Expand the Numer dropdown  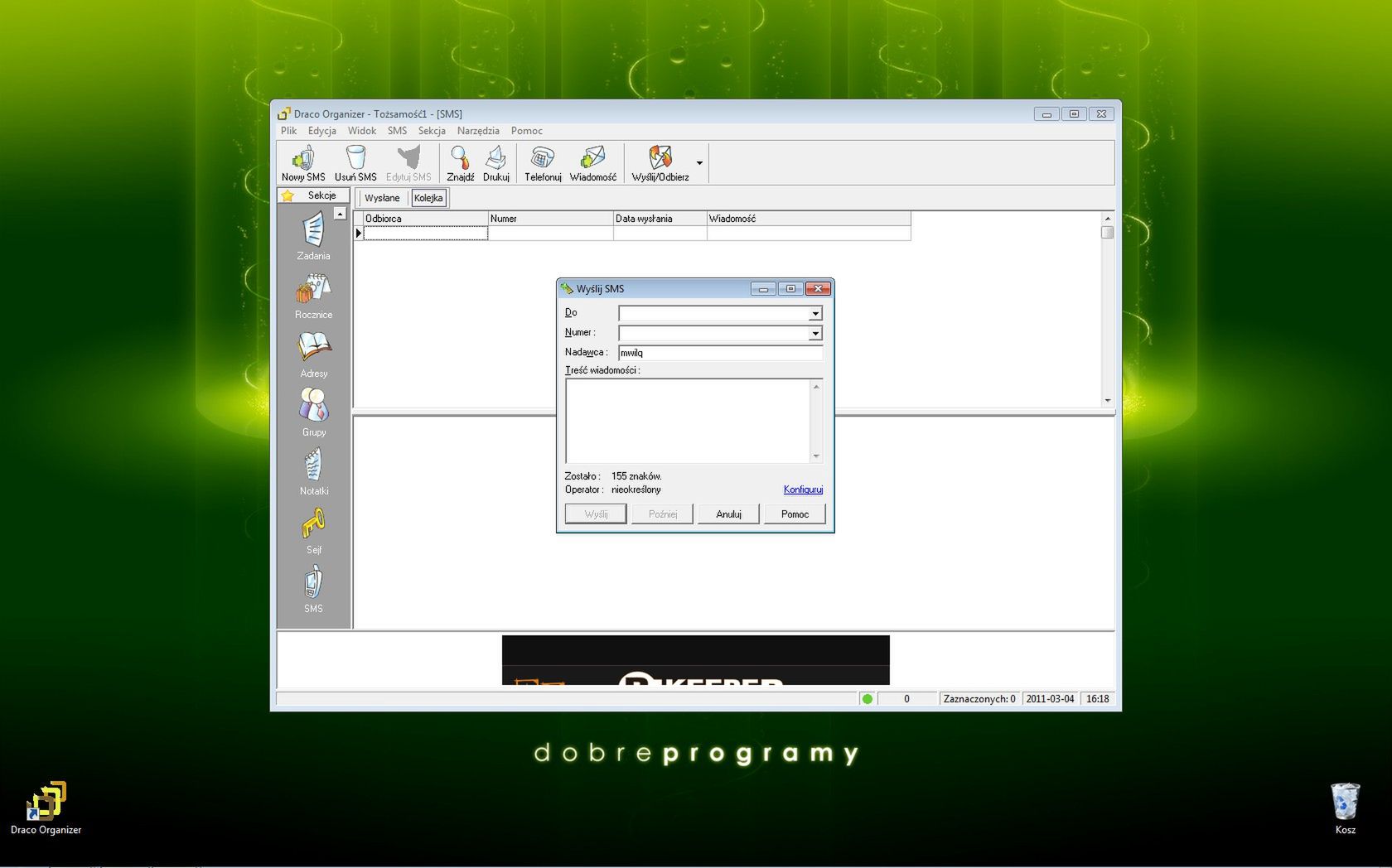(815, 333)
